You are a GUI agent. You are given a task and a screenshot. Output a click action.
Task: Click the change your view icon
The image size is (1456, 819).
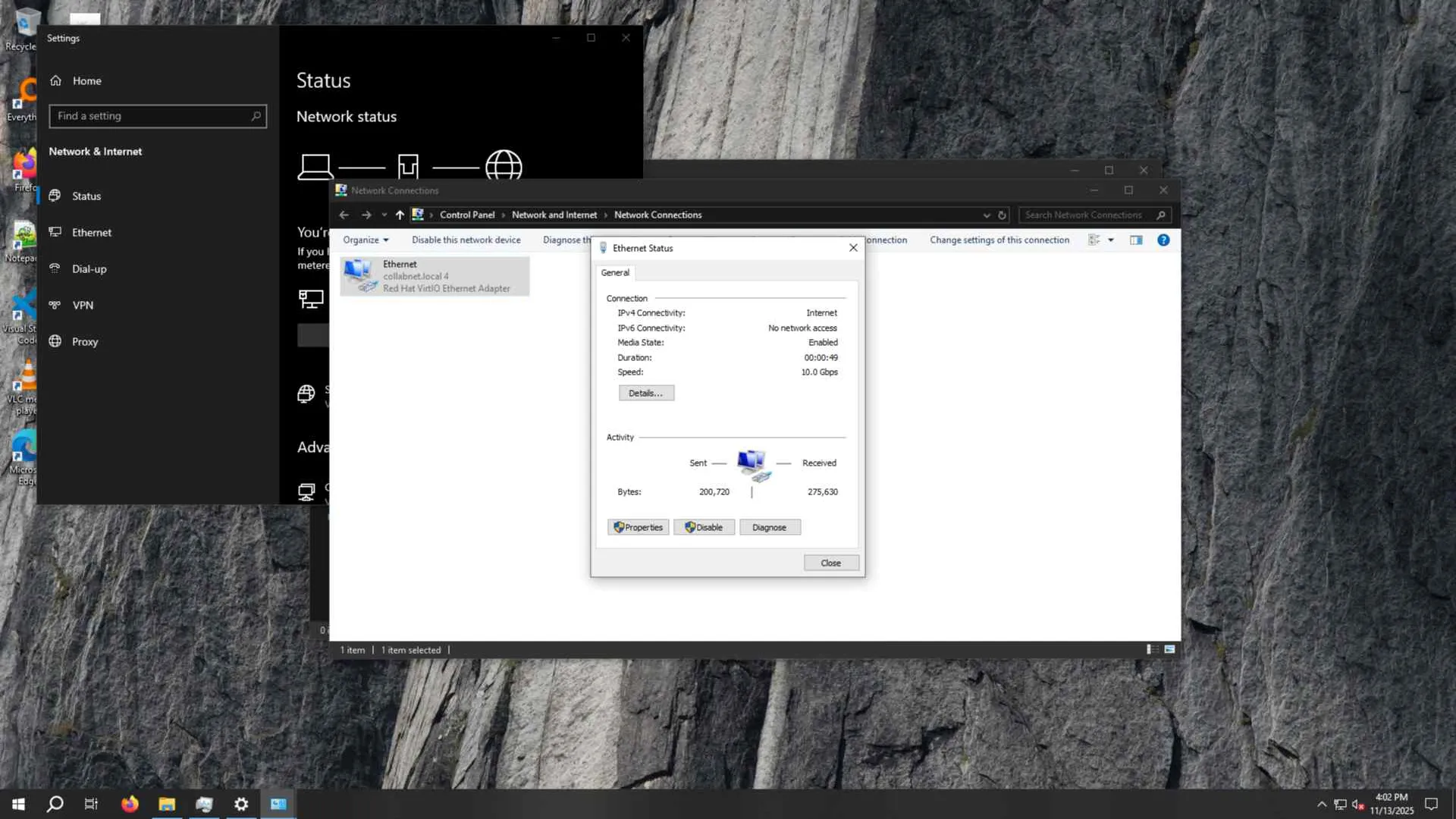point(1094,240)
